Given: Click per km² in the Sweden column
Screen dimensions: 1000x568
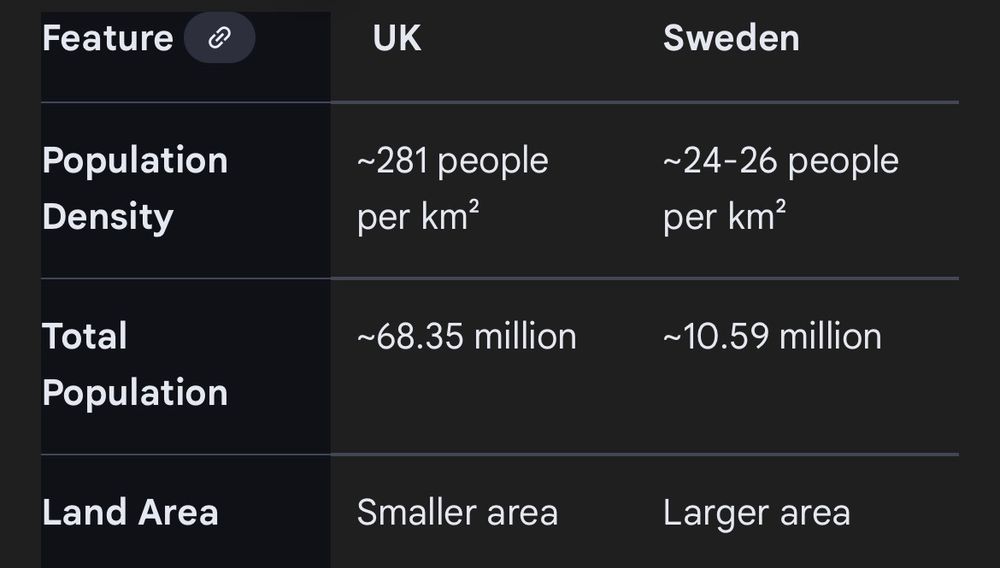Looking at the screenshot, I should [x=724, y=217].
